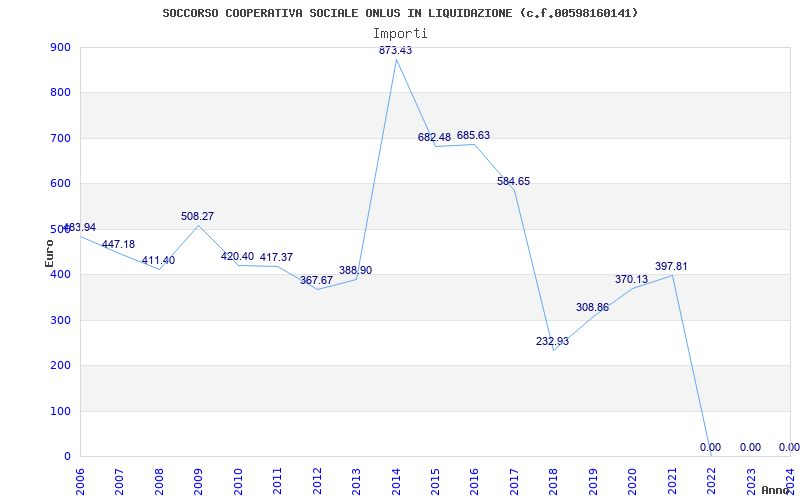Click the y-axis value 800
The height and width of the screenshot is (500, 800).
[x=60, y=93]
